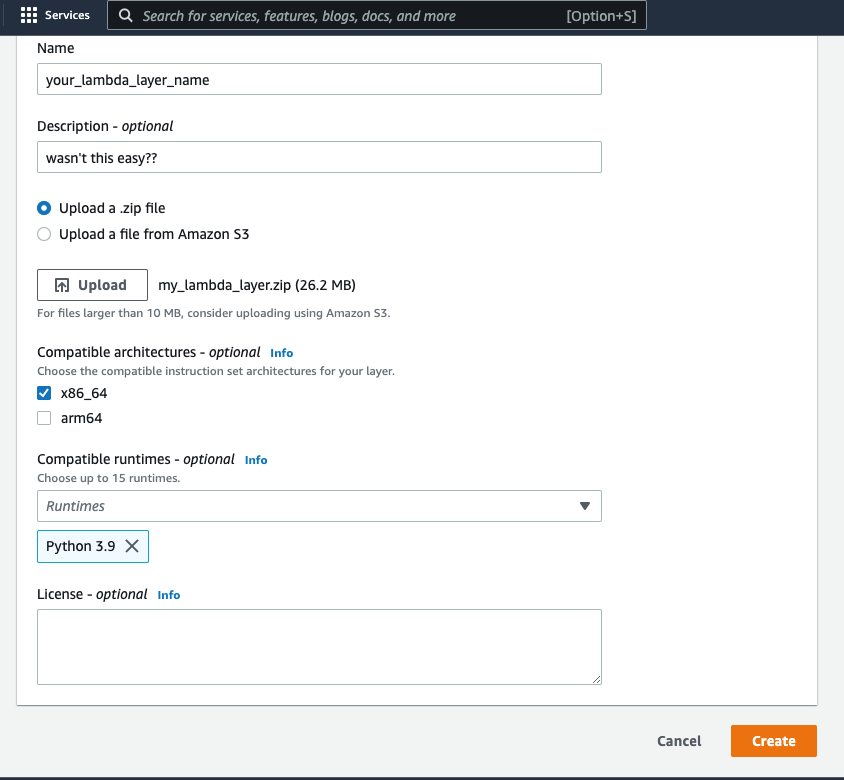Open Info about compatible architectures
The width and height of the screenshot is (844, 780).
tap(281, 352)
